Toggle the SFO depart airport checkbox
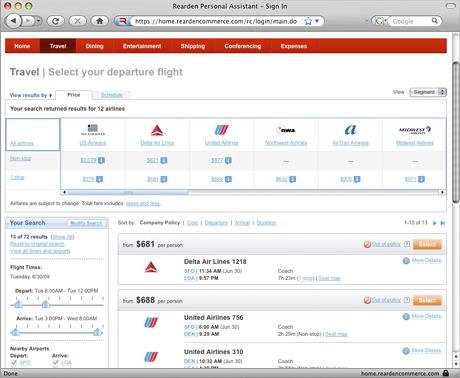Image resolution: width=460 pixels, height=378 pixels. click(14, 363)
